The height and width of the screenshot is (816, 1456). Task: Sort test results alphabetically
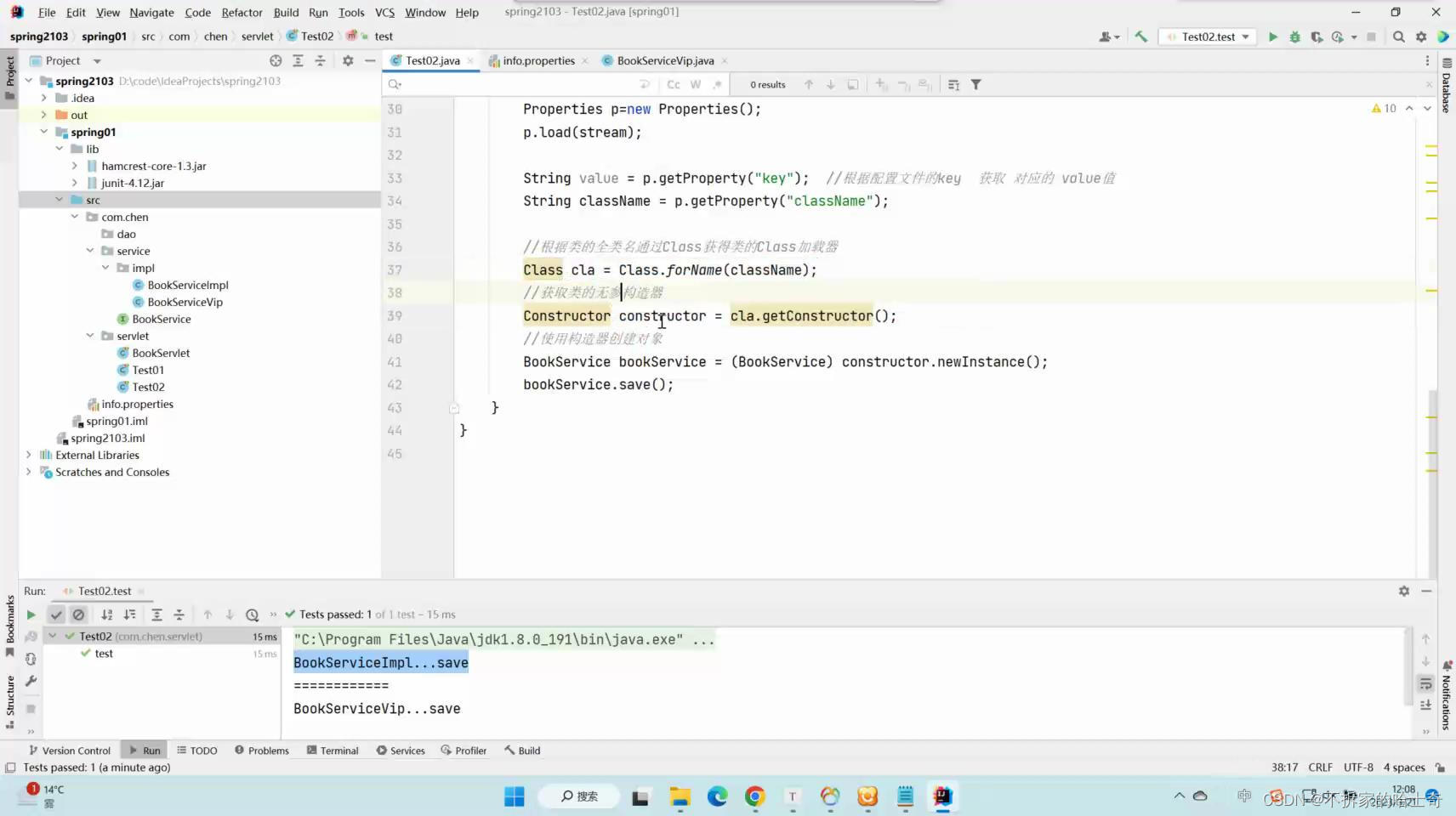click(x=106, y=614)
